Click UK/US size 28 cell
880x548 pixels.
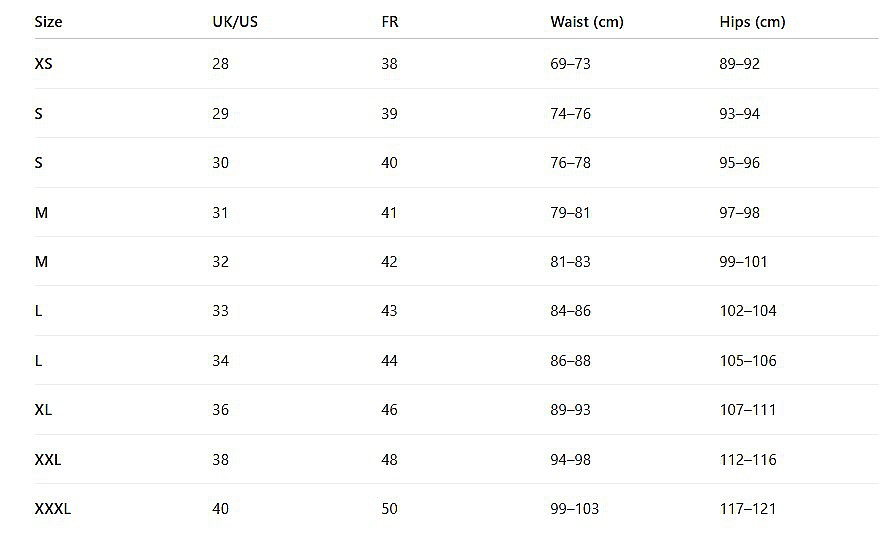220,64
